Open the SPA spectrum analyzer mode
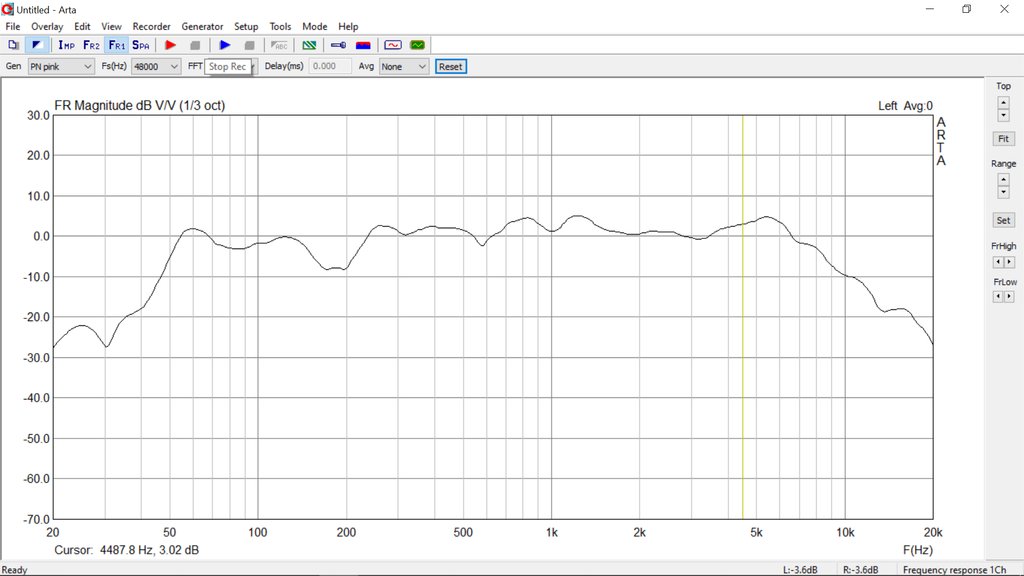Screen dimensions: 1024x576 click(x=141, y=45)
